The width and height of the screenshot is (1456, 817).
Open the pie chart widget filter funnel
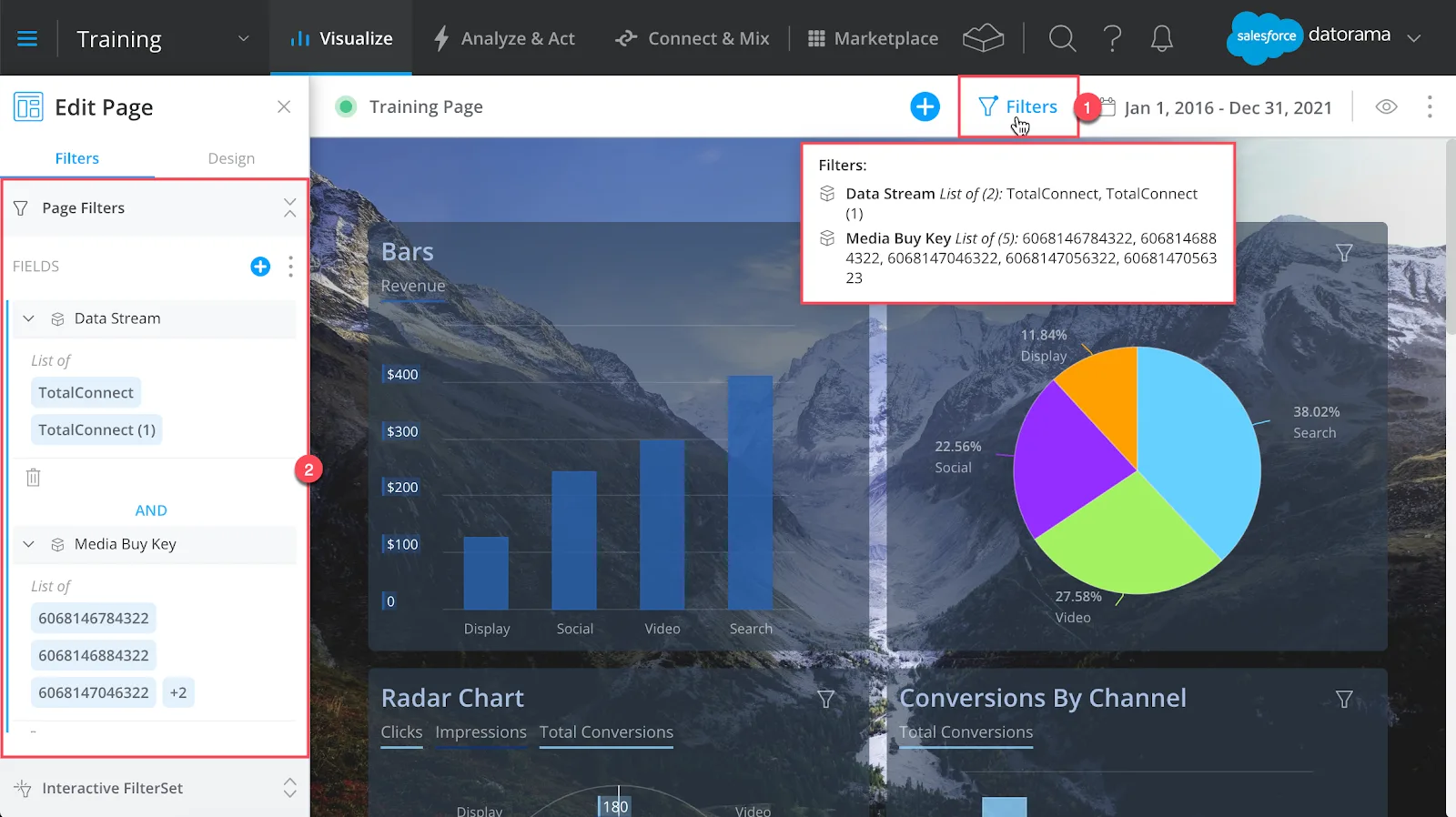click(1344, 253)
